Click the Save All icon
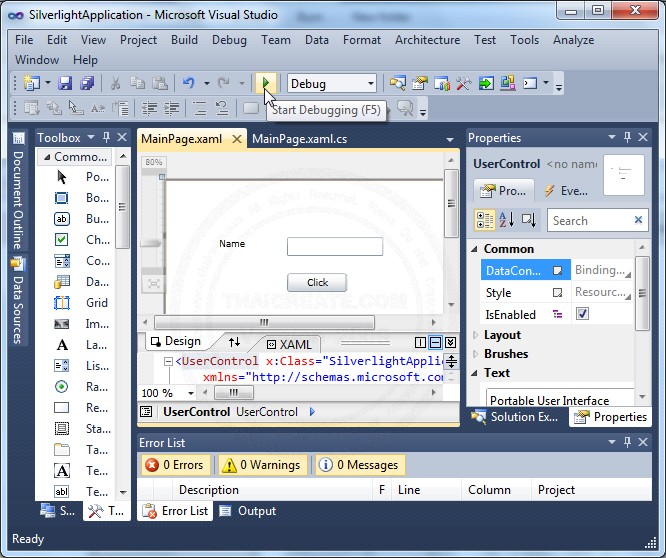This screenshot has width=666, height=558. tap(87, 83)
